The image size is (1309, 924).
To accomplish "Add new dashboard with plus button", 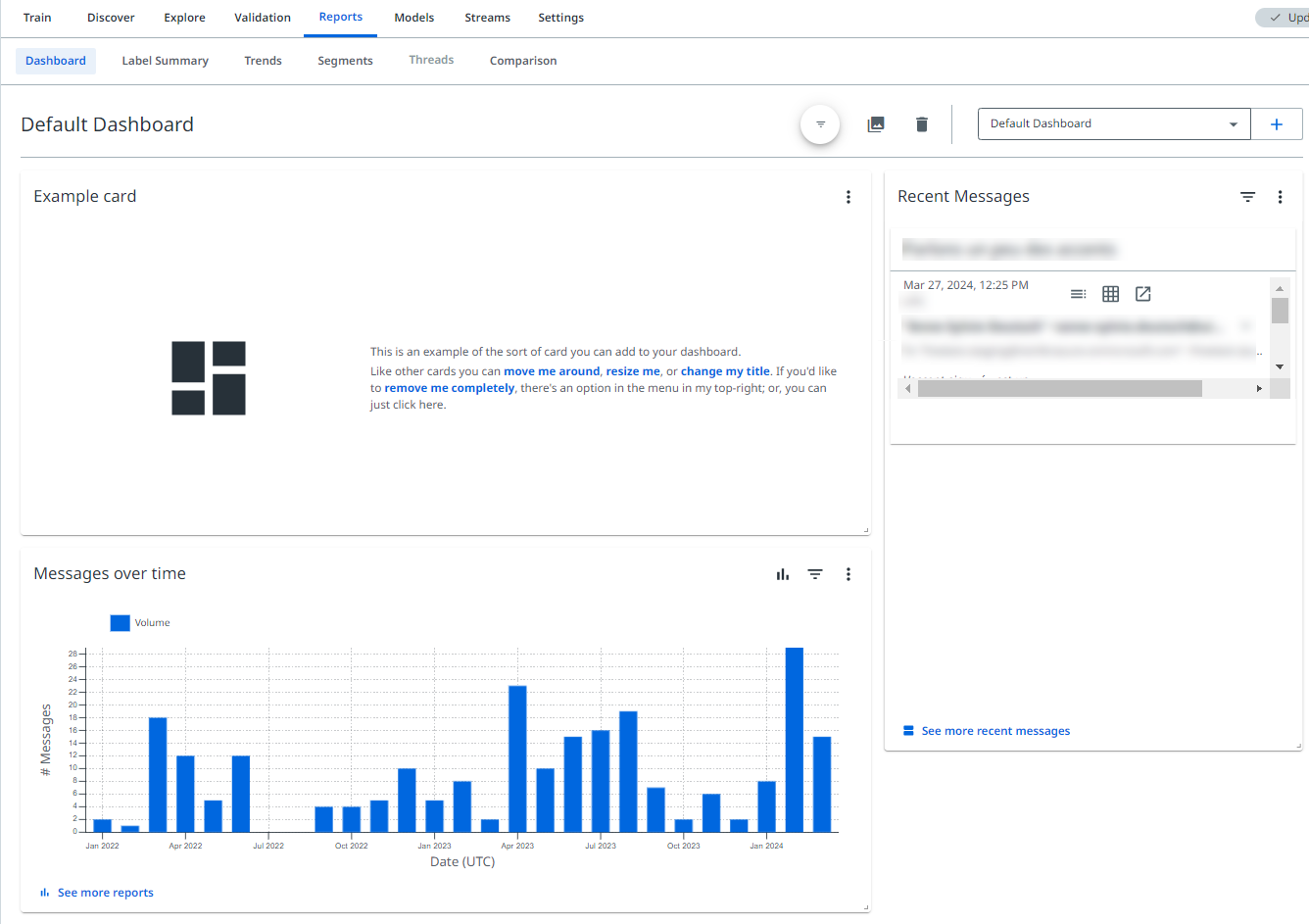I will tap(1276, 124).
